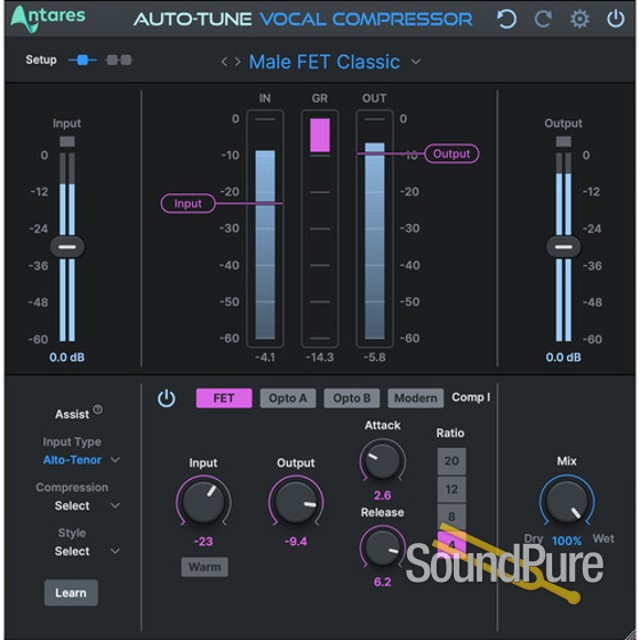Select ratio 12
Image resolution: width=640 pixels, height=640 pixels.
451,489
